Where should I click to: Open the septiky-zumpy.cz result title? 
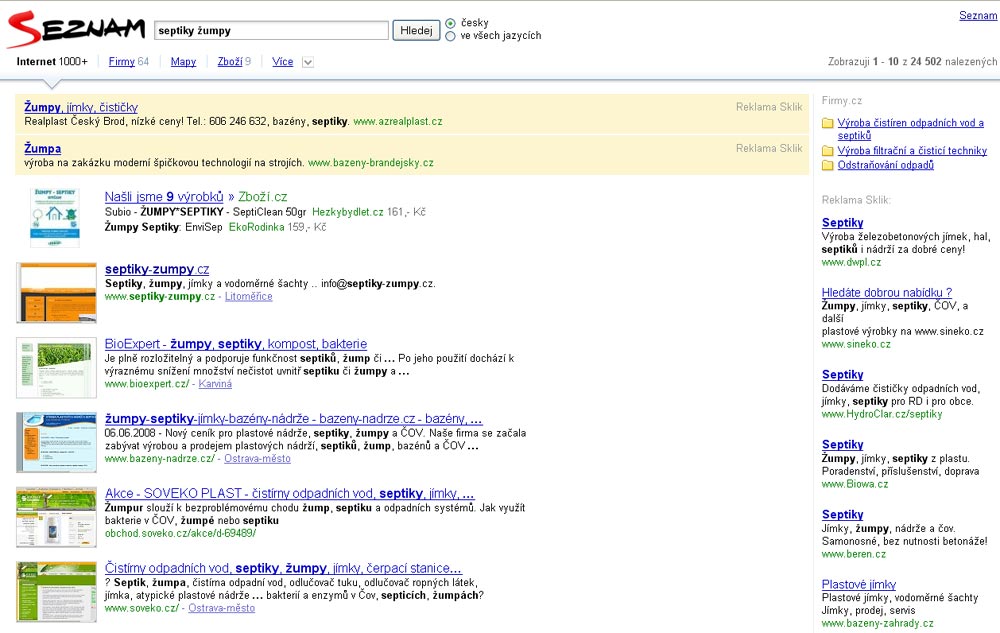pos(157,269)
